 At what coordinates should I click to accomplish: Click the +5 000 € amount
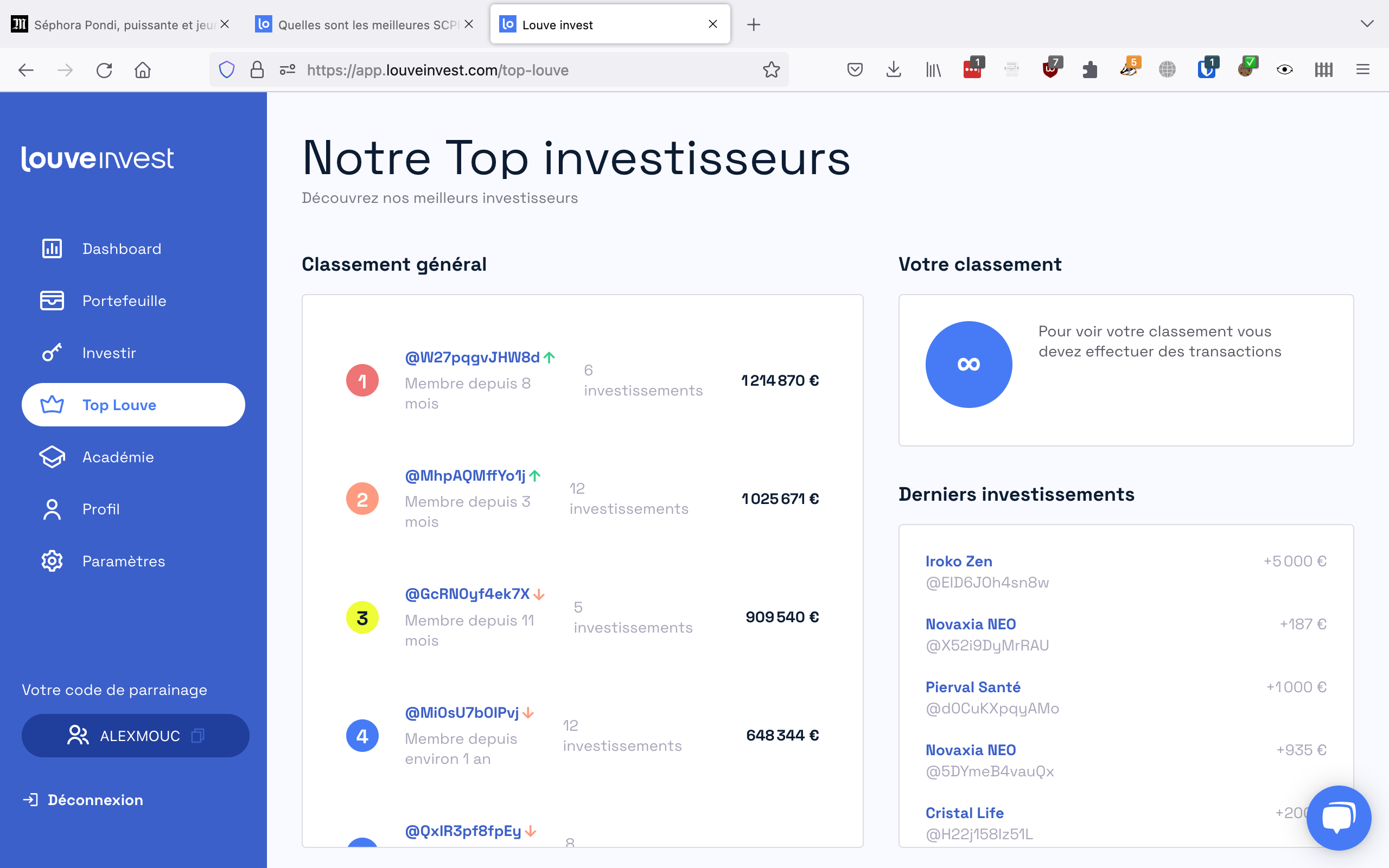pos(1295,561)
